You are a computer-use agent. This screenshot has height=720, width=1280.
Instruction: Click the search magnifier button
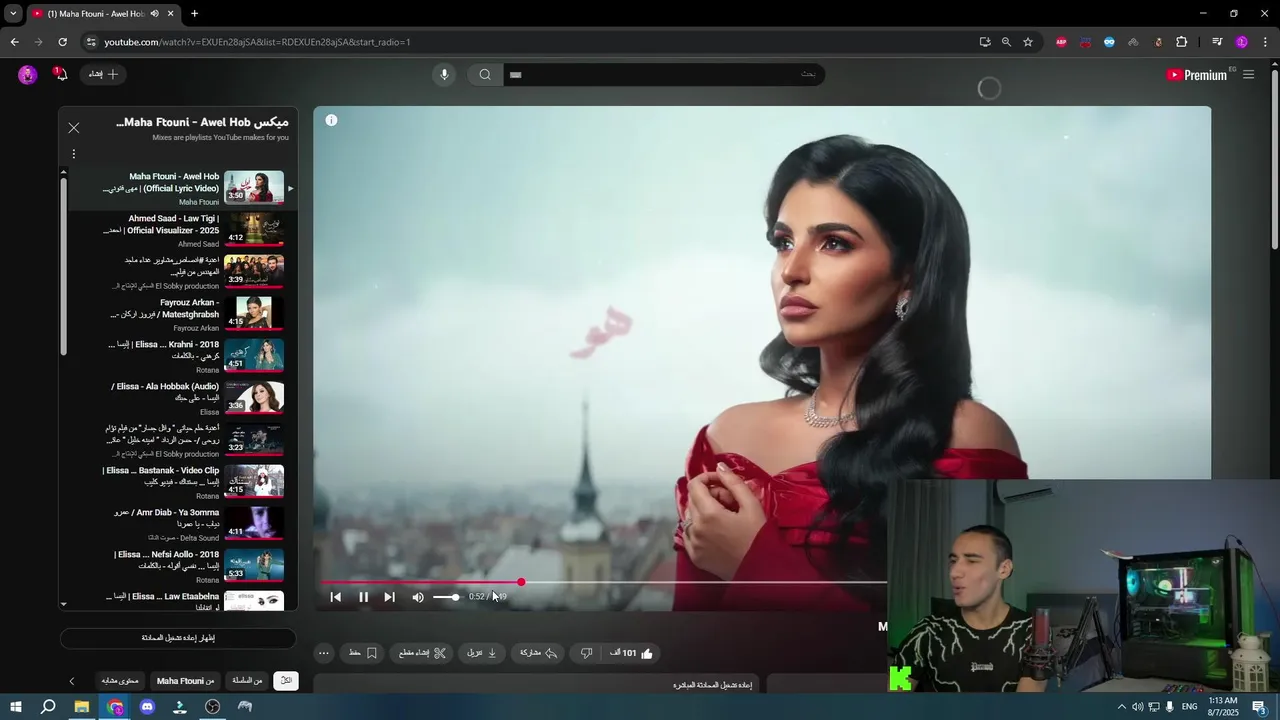[485, 74]
